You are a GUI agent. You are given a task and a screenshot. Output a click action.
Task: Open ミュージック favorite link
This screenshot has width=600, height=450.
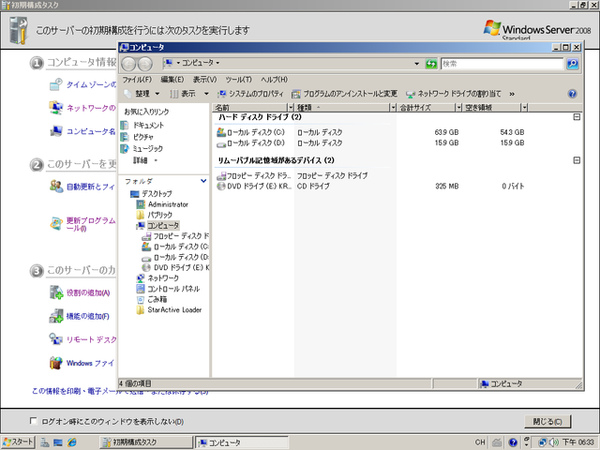(142, 148)
